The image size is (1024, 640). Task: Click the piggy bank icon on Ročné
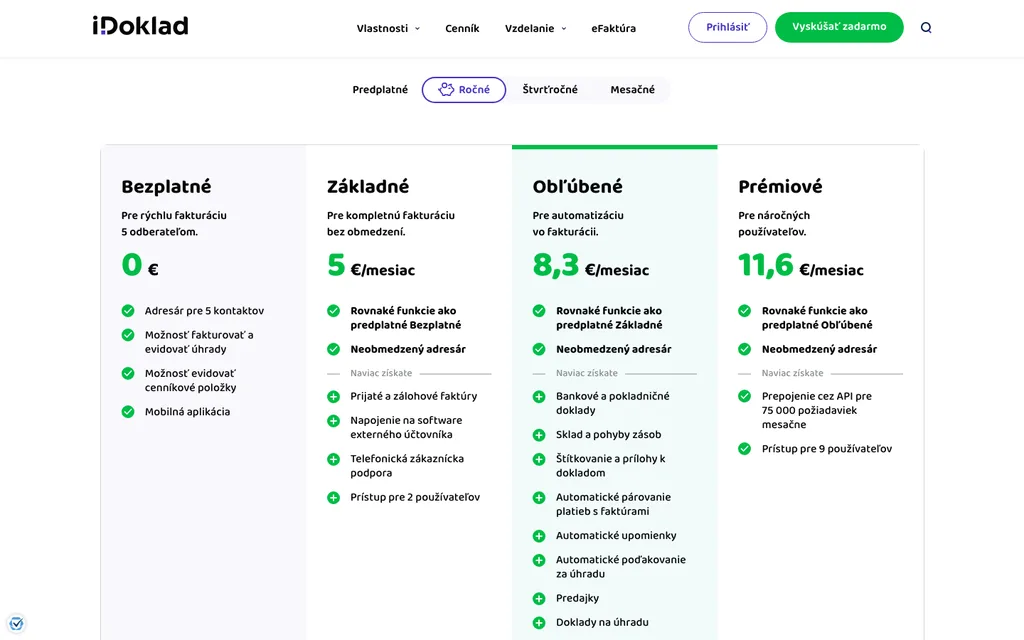click(x=446, y=89)
